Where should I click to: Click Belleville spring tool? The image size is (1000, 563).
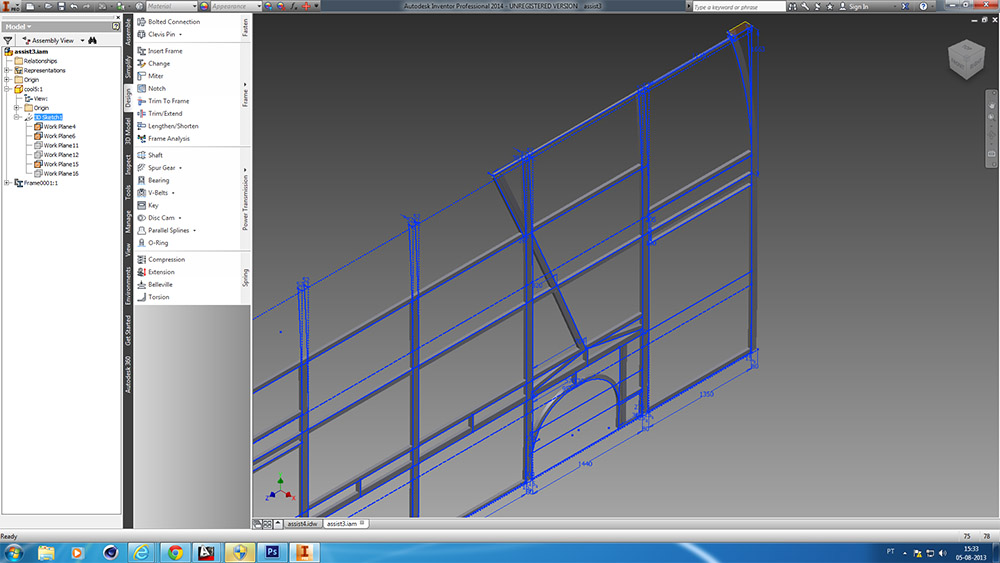(155, 284)
